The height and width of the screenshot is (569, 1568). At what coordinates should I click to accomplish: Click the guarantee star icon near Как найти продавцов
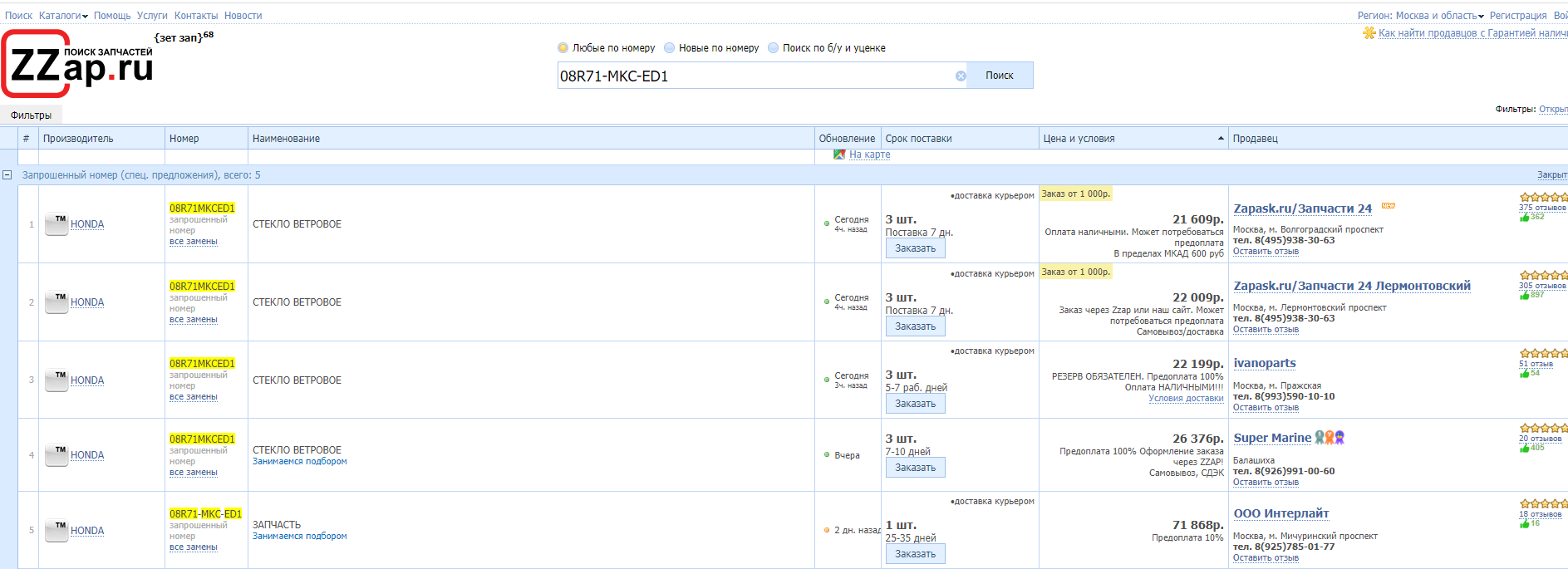pos(1369,33)
